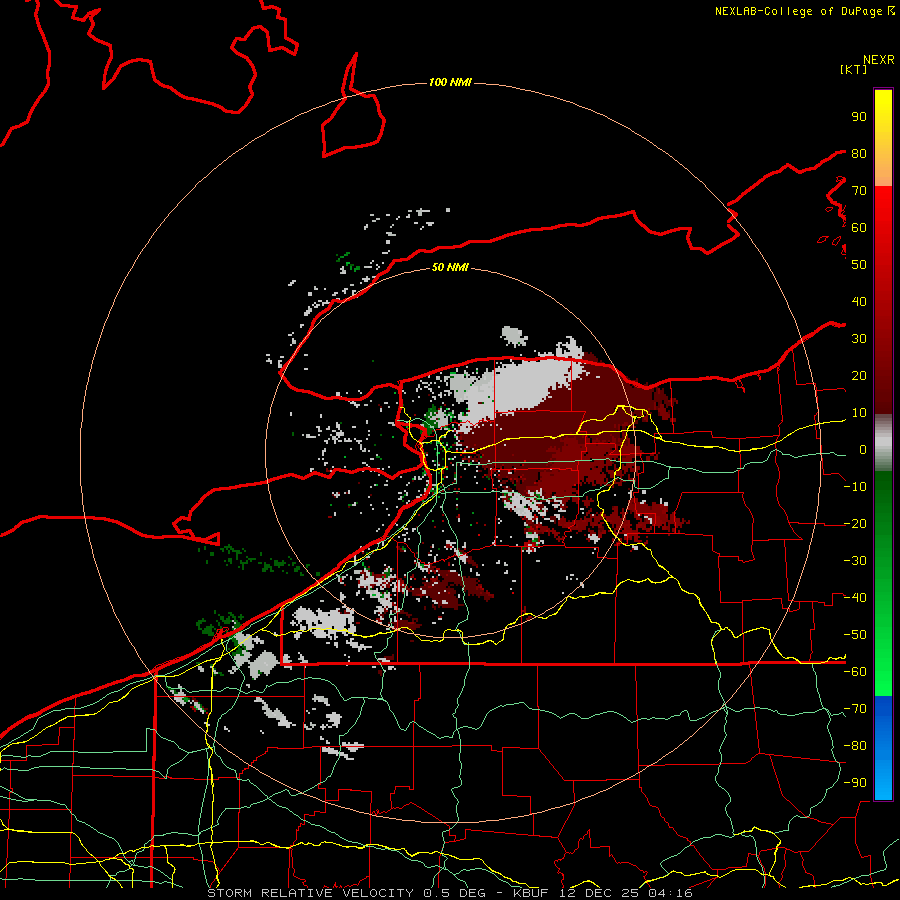Screen dimensions: 900x900
Task: Click the NEXR label above color scale
Action: pyautogui.click(x=878, y=60)
